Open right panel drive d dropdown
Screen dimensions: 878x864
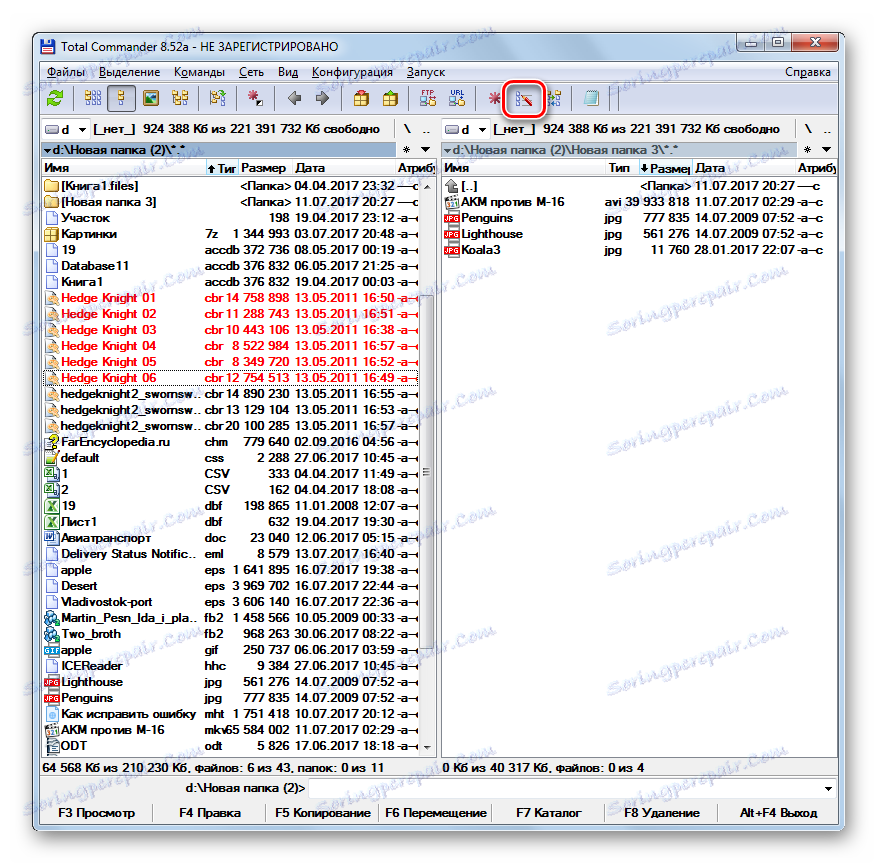466,129
